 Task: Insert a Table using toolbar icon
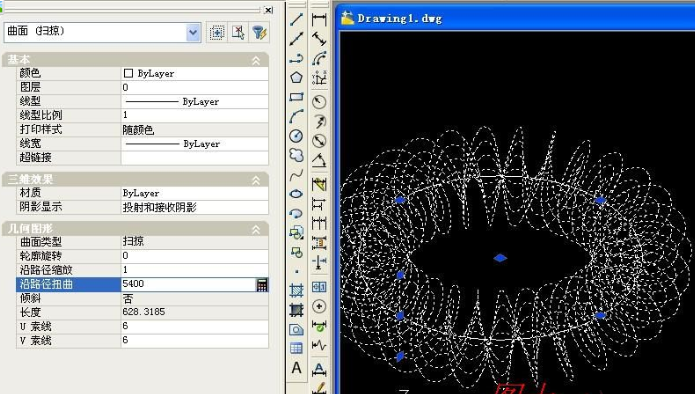(297, 348)
